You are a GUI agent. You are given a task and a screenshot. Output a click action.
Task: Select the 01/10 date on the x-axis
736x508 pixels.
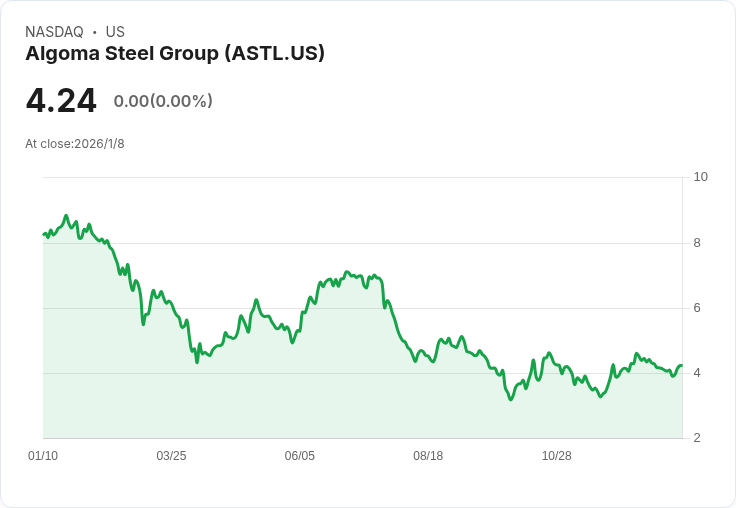coord(43,456)
